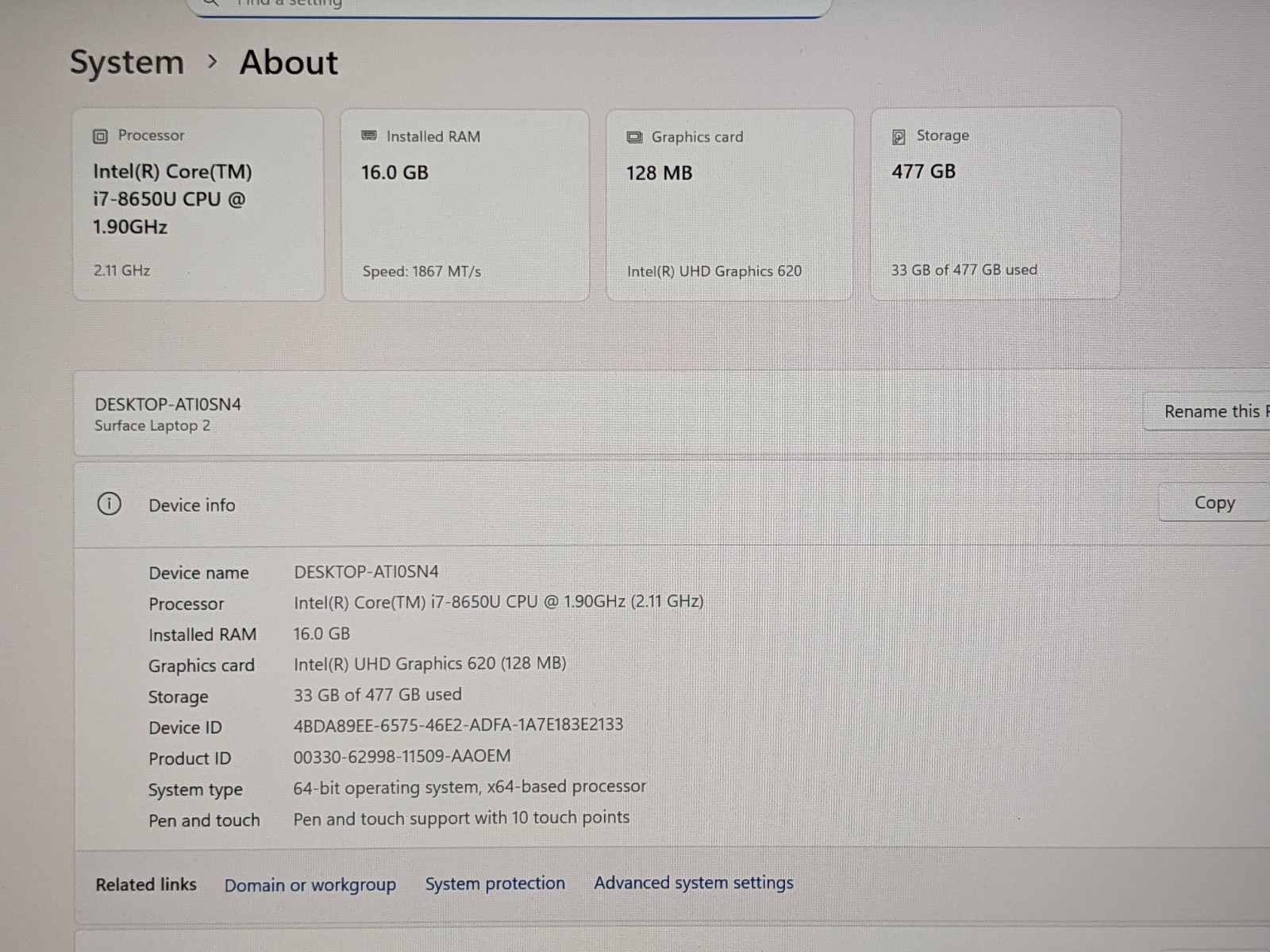Click the Graphics card monitor icon

pyautogui.click(x=634, y=137)
